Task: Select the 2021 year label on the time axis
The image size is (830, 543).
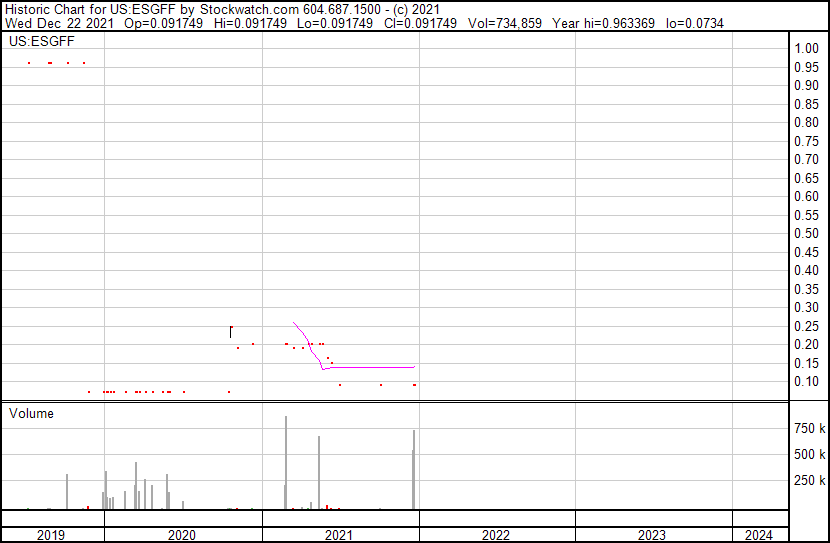Action: [x=340, y=535]
